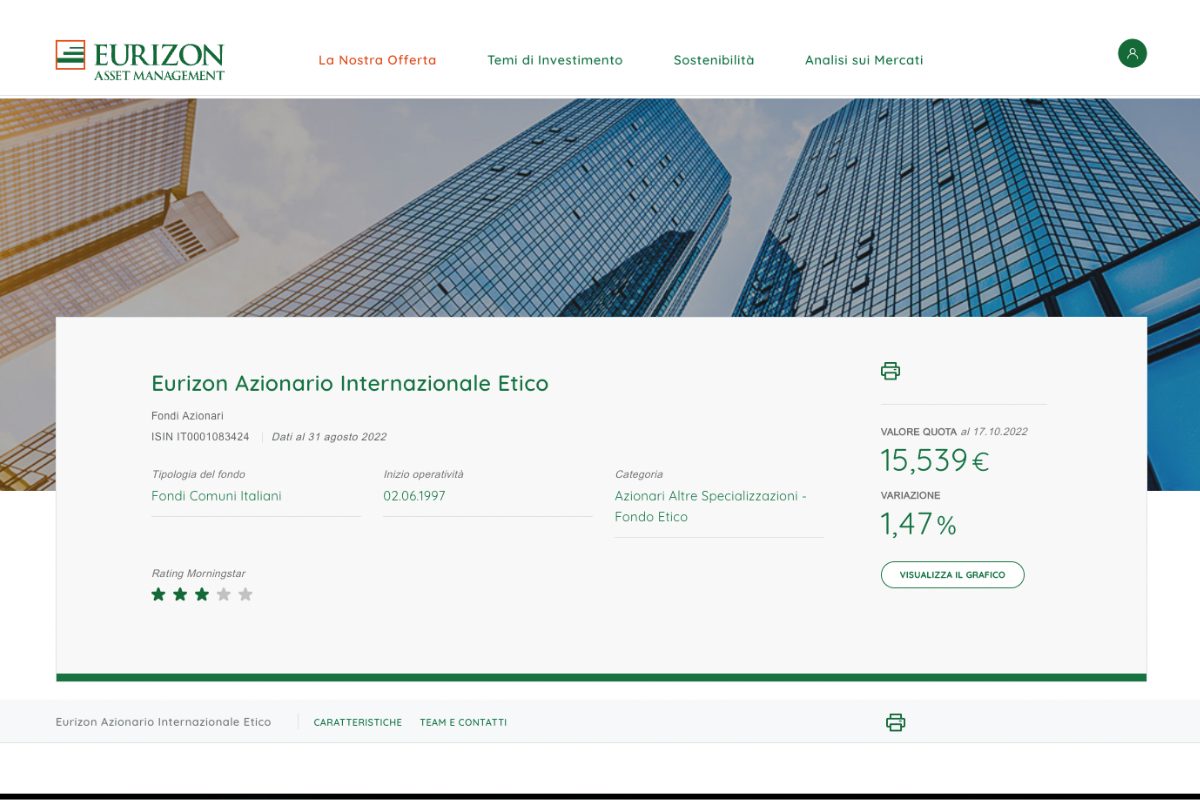Click the Eurizon Asset Management logo

click(140, 60)
